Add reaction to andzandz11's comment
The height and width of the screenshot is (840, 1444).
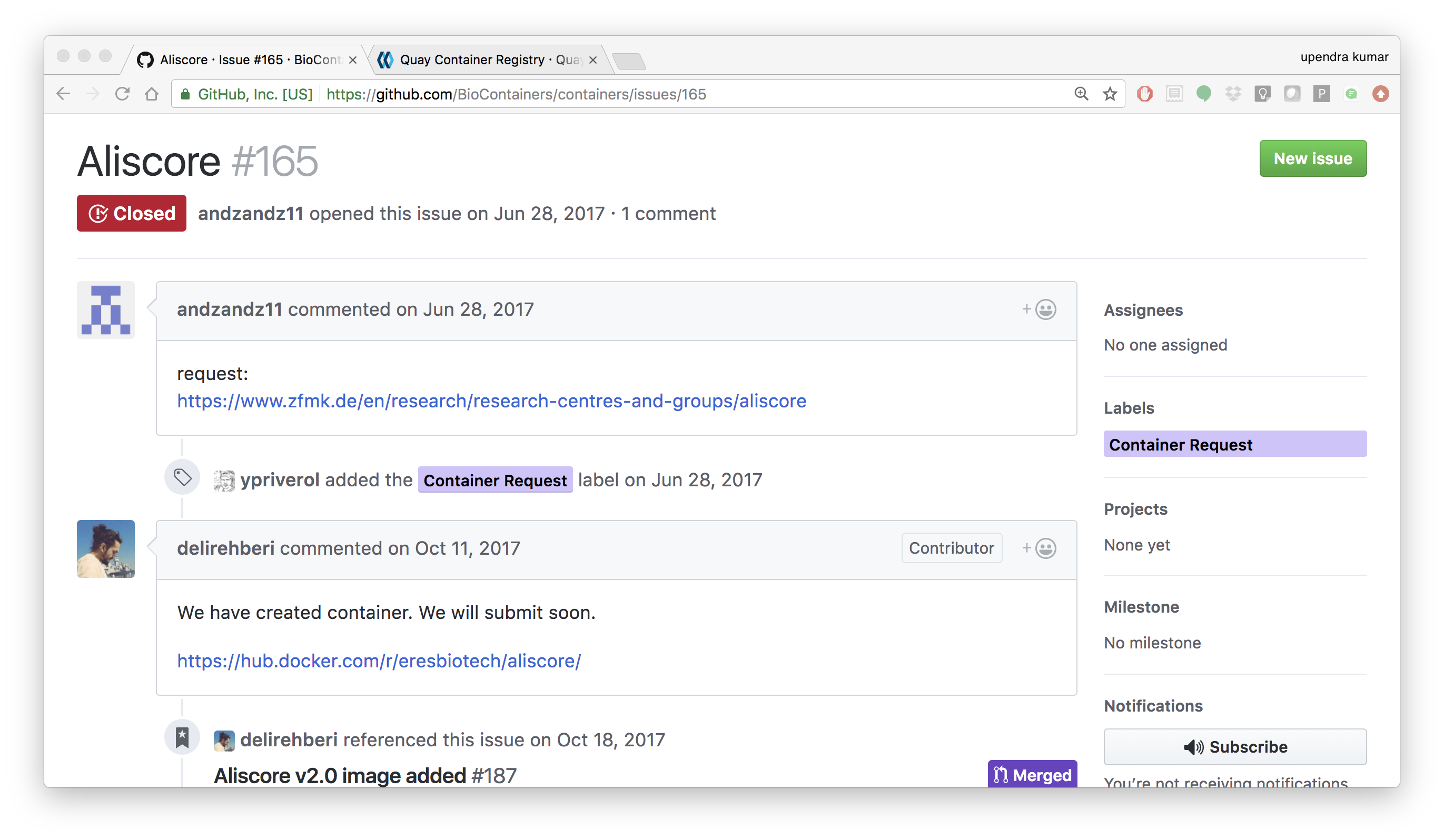pyautogui.click(x=1039, y=310)
